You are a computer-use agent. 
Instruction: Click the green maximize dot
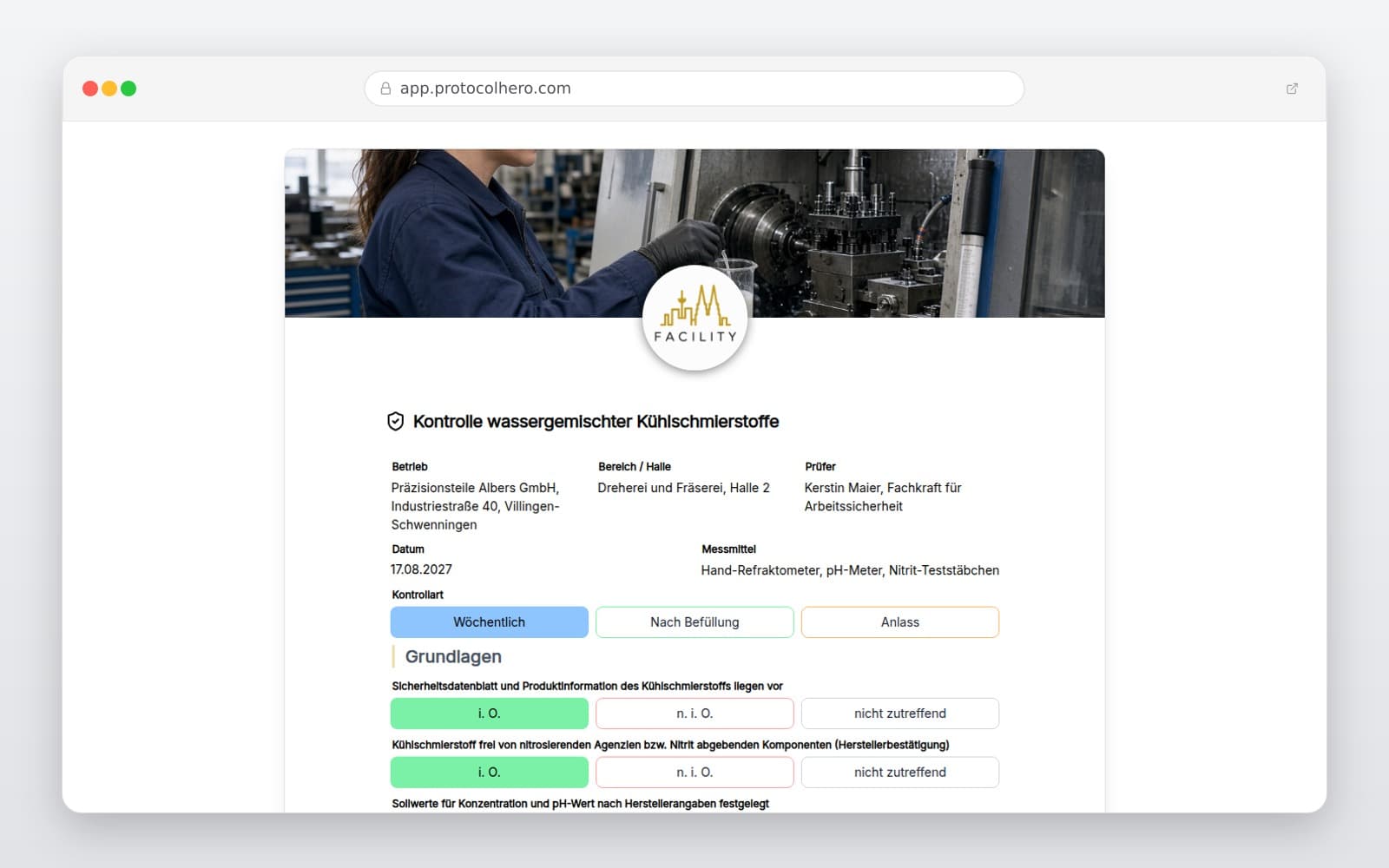[128, 89]
